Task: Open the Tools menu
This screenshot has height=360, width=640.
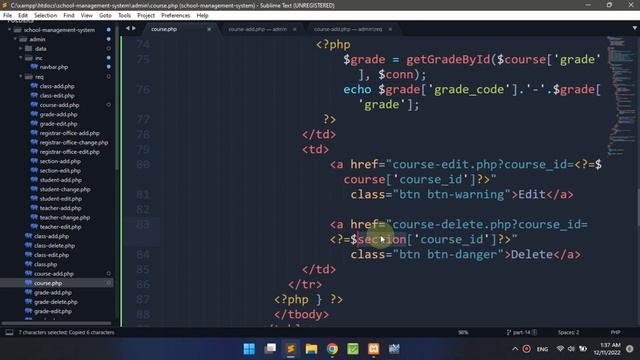Action: (124, 16)
